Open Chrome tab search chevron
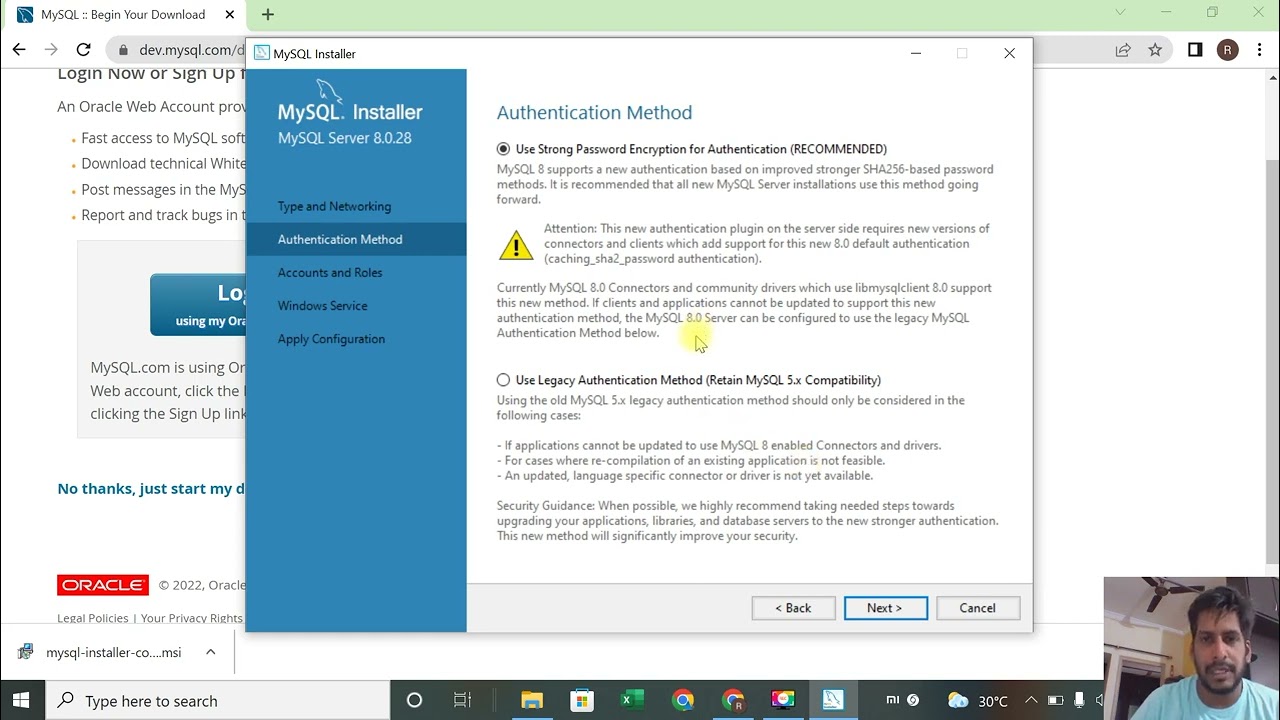This screenshot has width=1280, height=720. (x=1120, y=13)
